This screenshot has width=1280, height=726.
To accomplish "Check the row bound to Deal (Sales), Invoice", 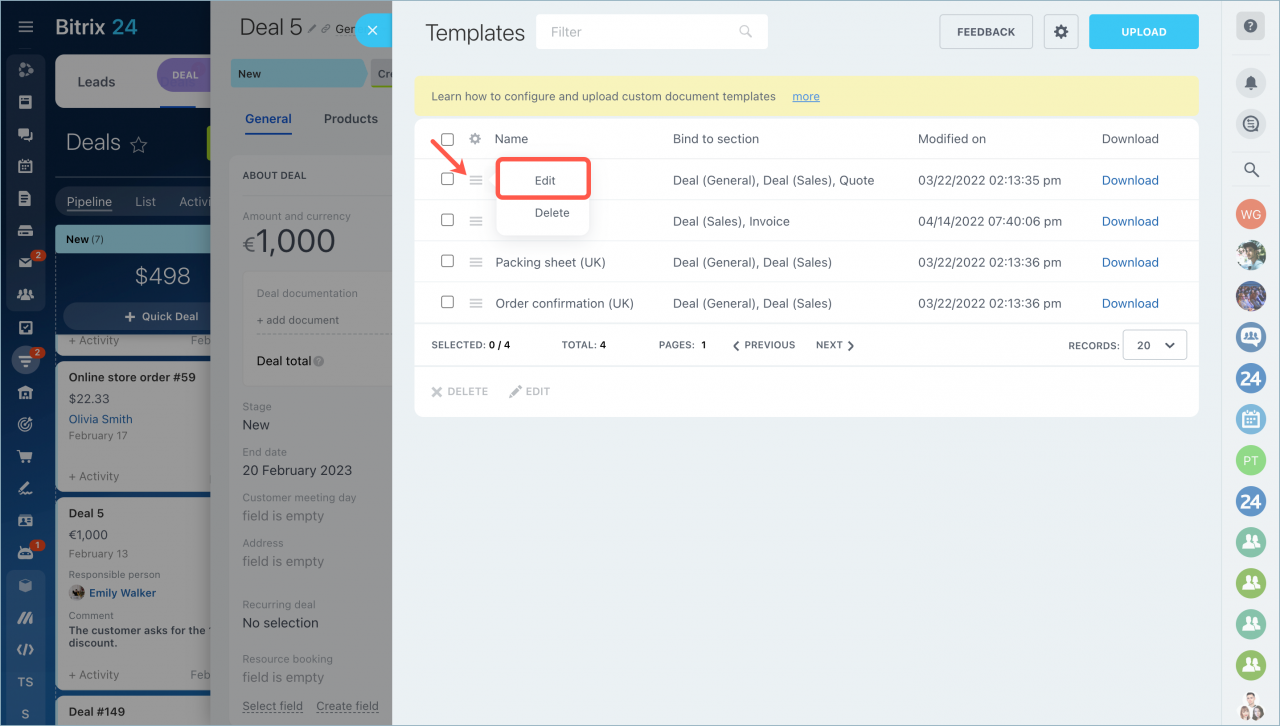I will 447,220.
